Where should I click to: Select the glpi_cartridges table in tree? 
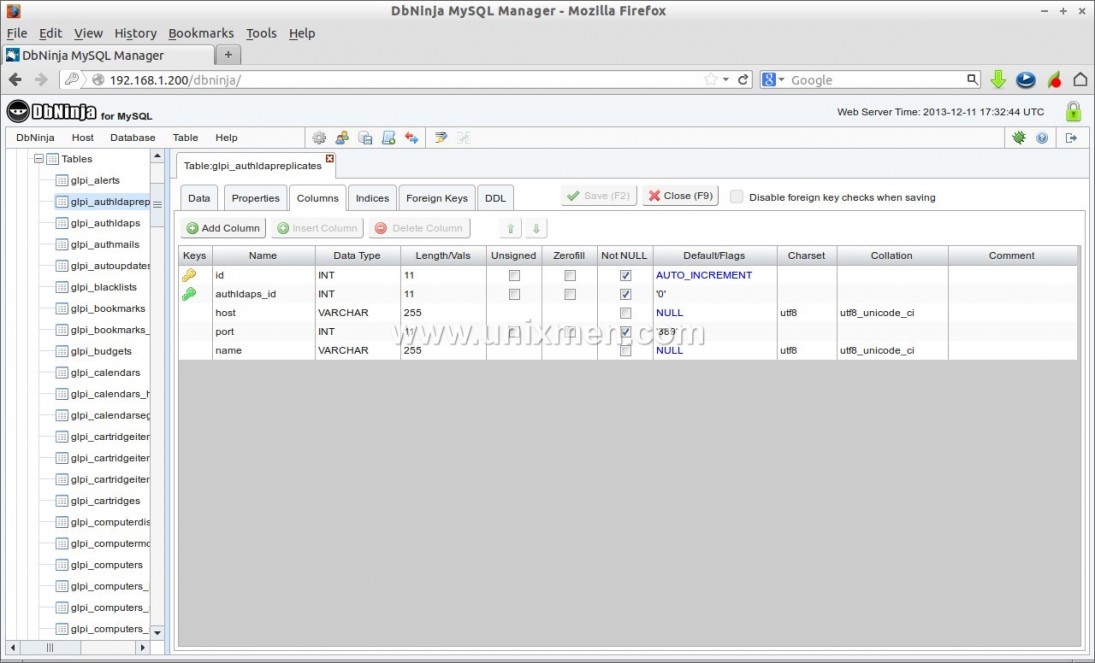pyautogui.click(x=105, y=501)
